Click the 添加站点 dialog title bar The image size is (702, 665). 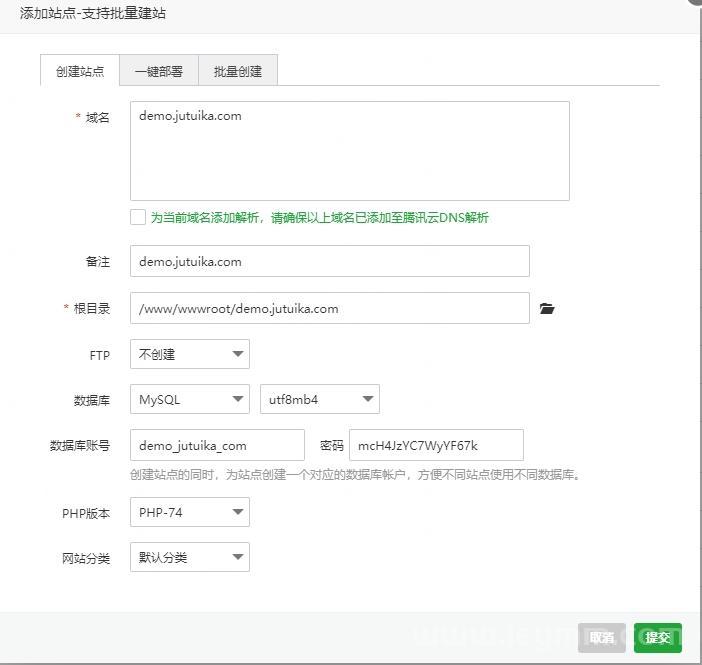300,13
